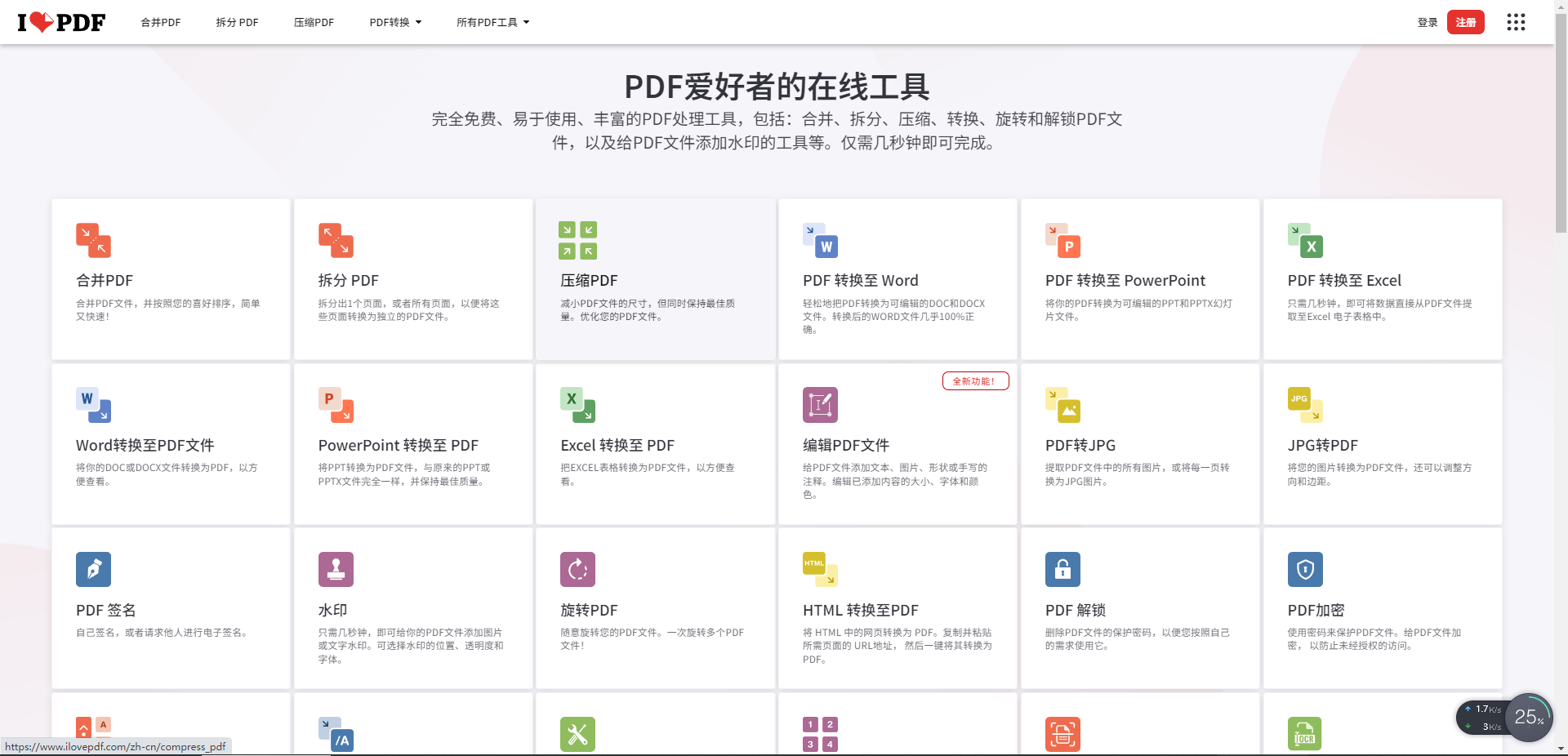The image size is (1568, 756).
Task: Open the PDF加密 shield icon
Action: click(x=1305, y=570)
